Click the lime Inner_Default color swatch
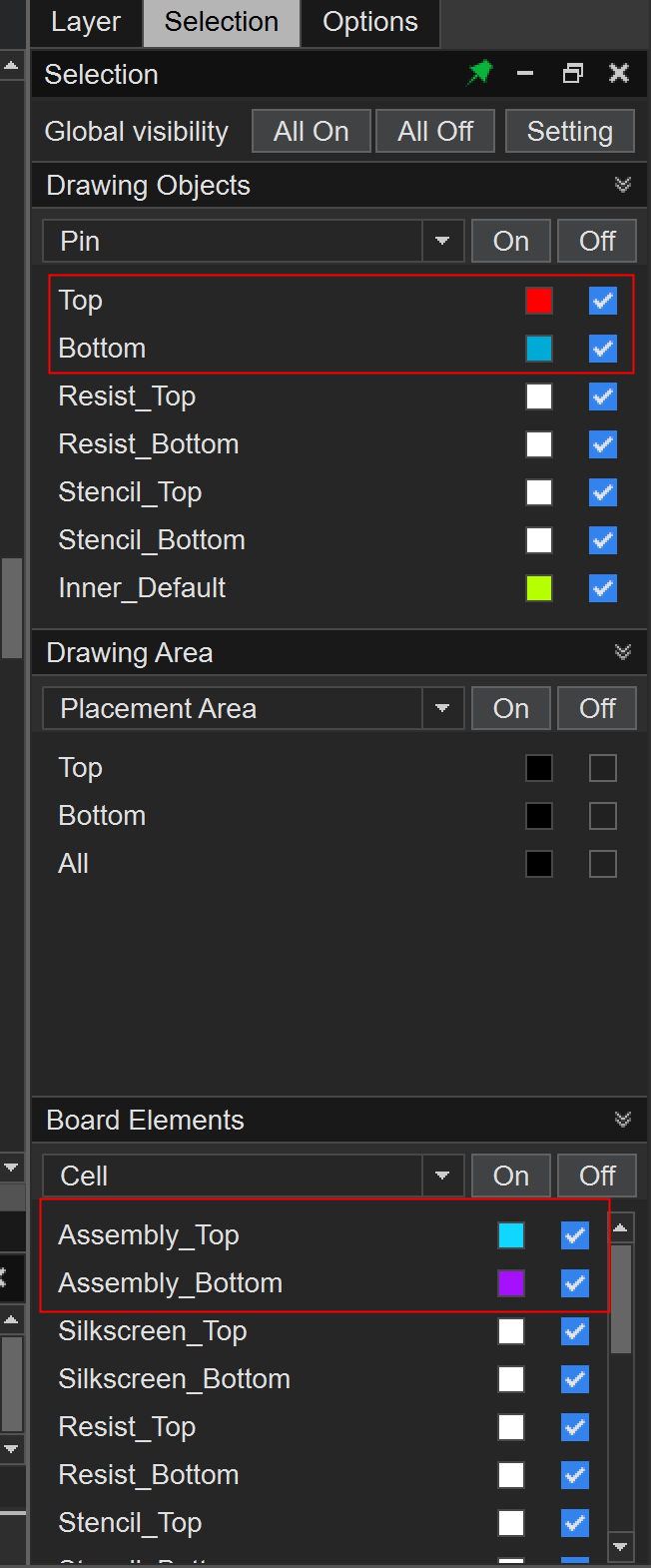The width and height of the screenshot is (651, 1568). (x=539, y=588)
